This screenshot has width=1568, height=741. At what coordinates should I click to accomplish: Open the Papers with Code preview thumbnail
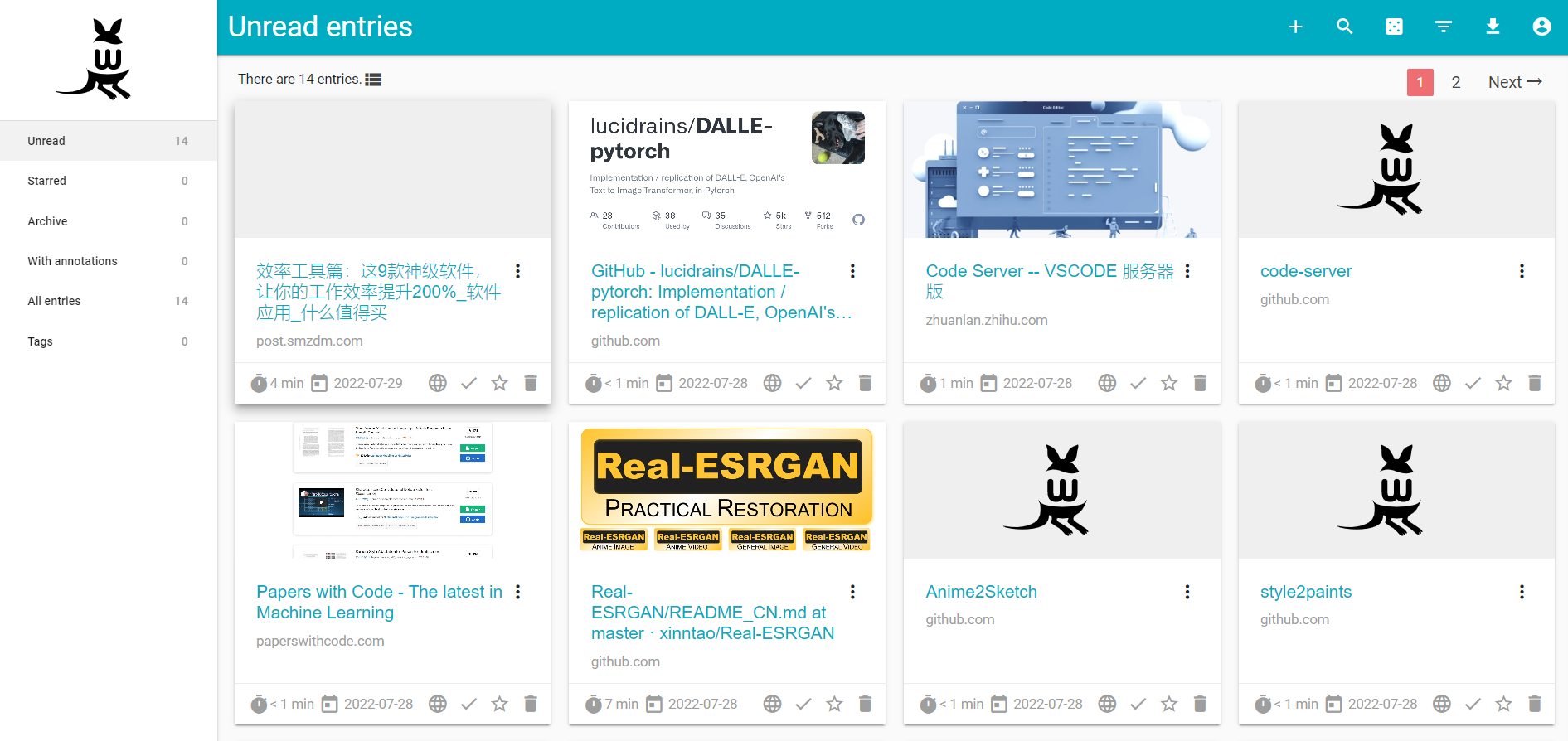pos(392,490)
